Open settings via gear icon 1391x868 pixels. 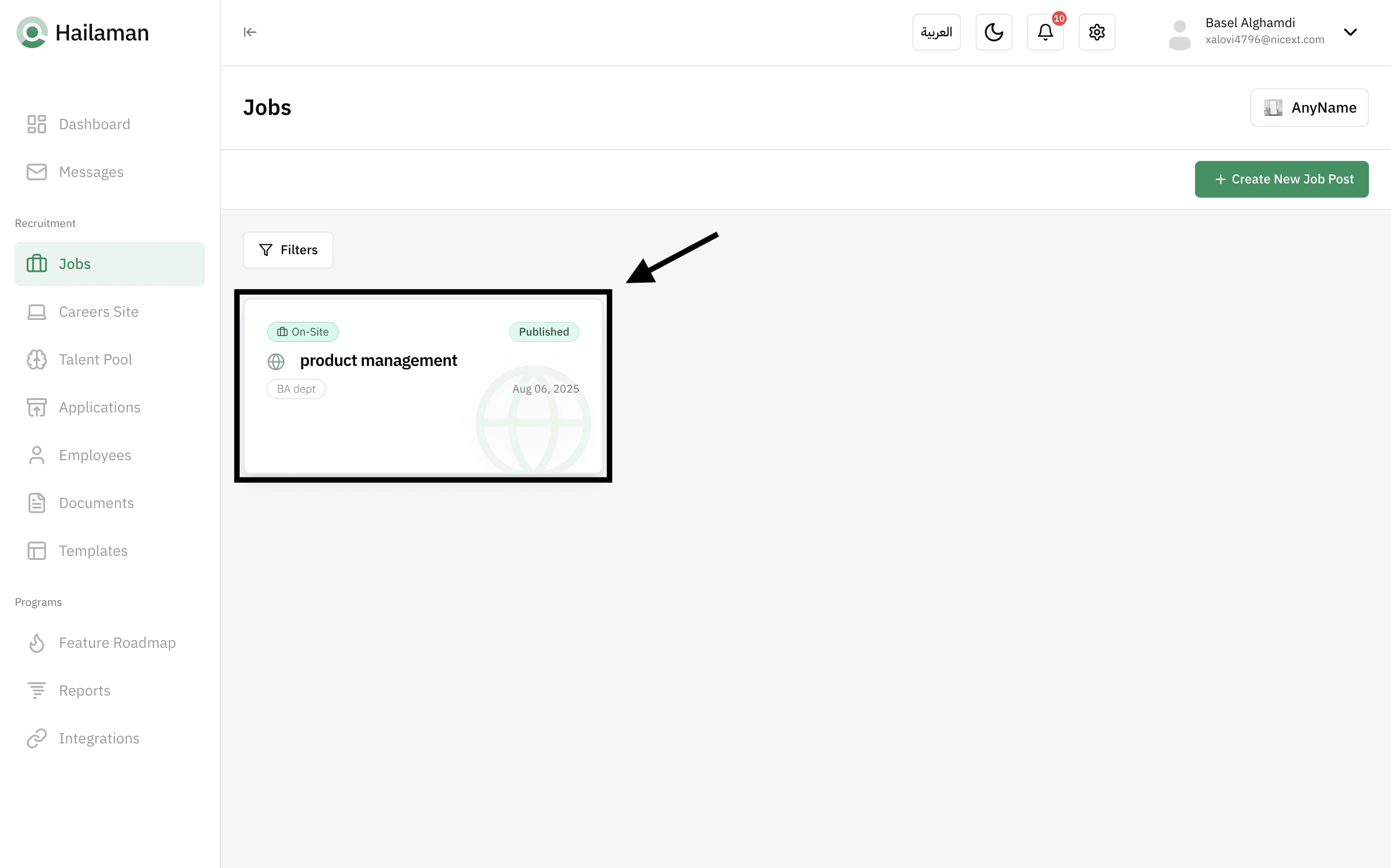pyautogui.click(x=1096, y=32)
